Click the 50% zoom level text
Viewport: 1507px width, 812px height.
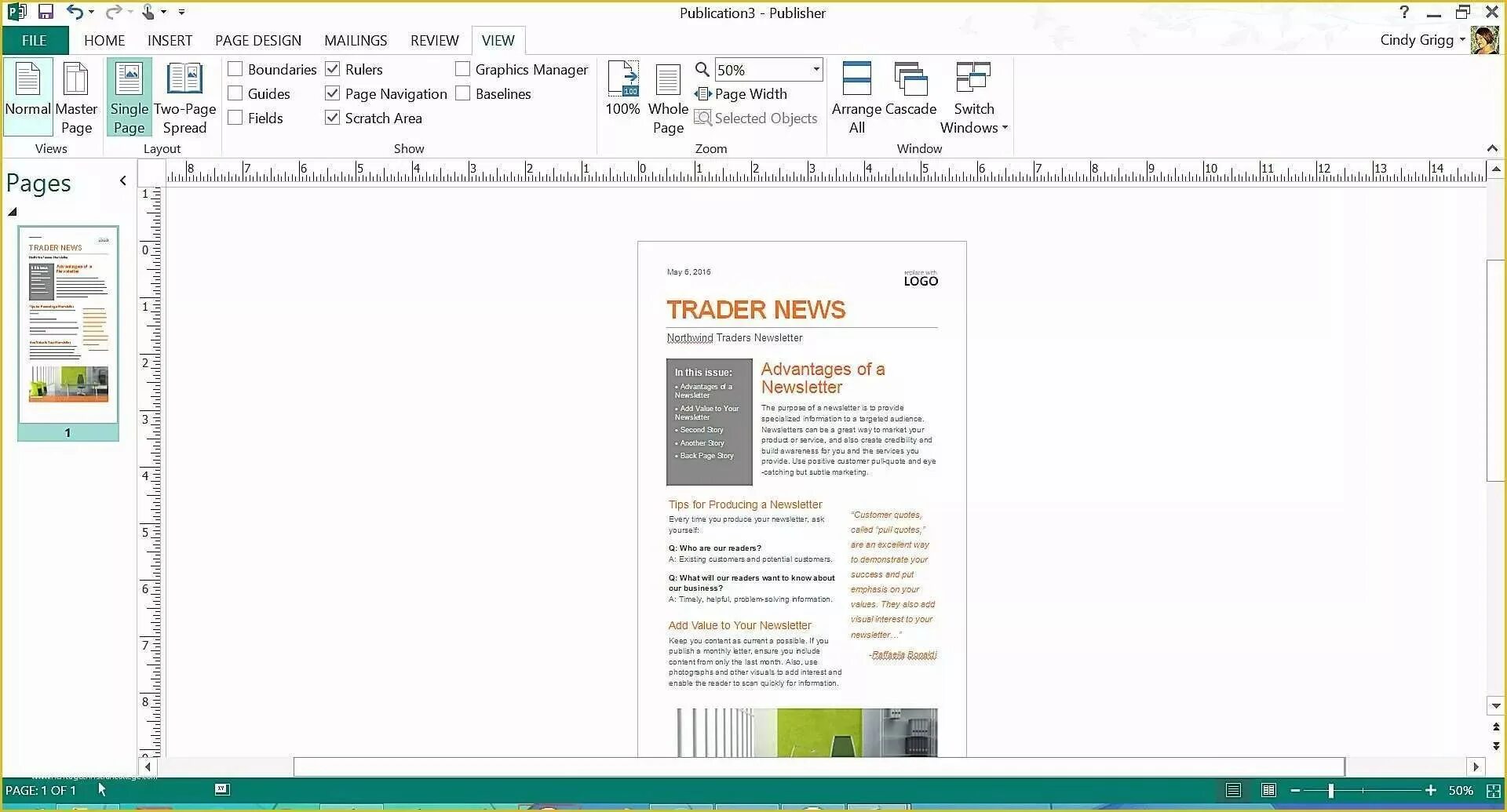[x=1461, y=790]
